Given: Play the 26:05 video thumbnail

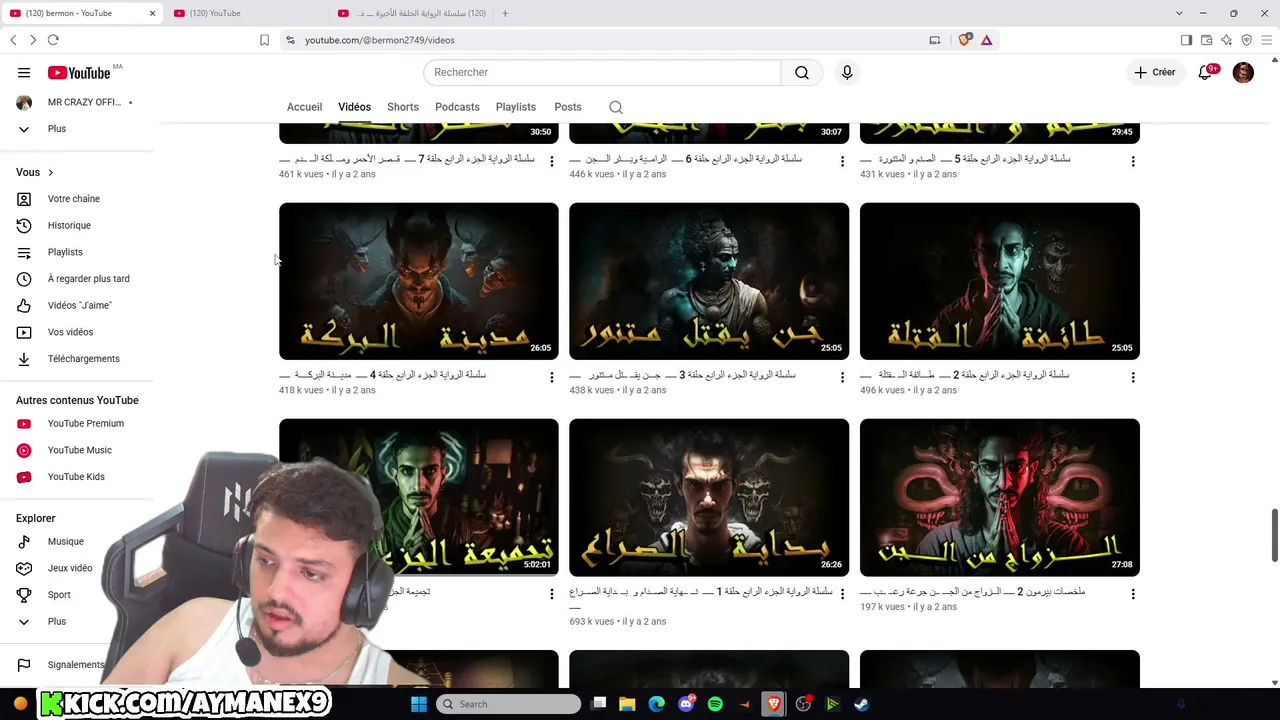Looking at the screenshot, I should 419,281.
